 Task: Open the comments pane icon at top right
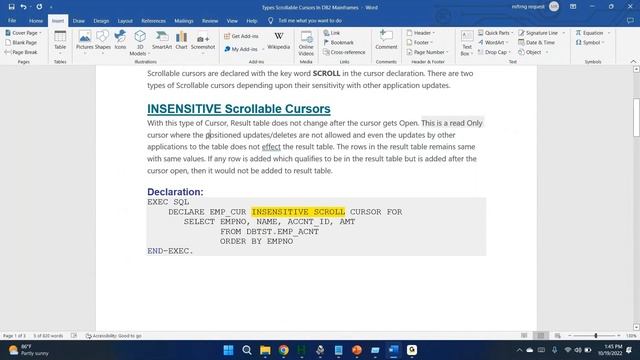tap(630, 20)
